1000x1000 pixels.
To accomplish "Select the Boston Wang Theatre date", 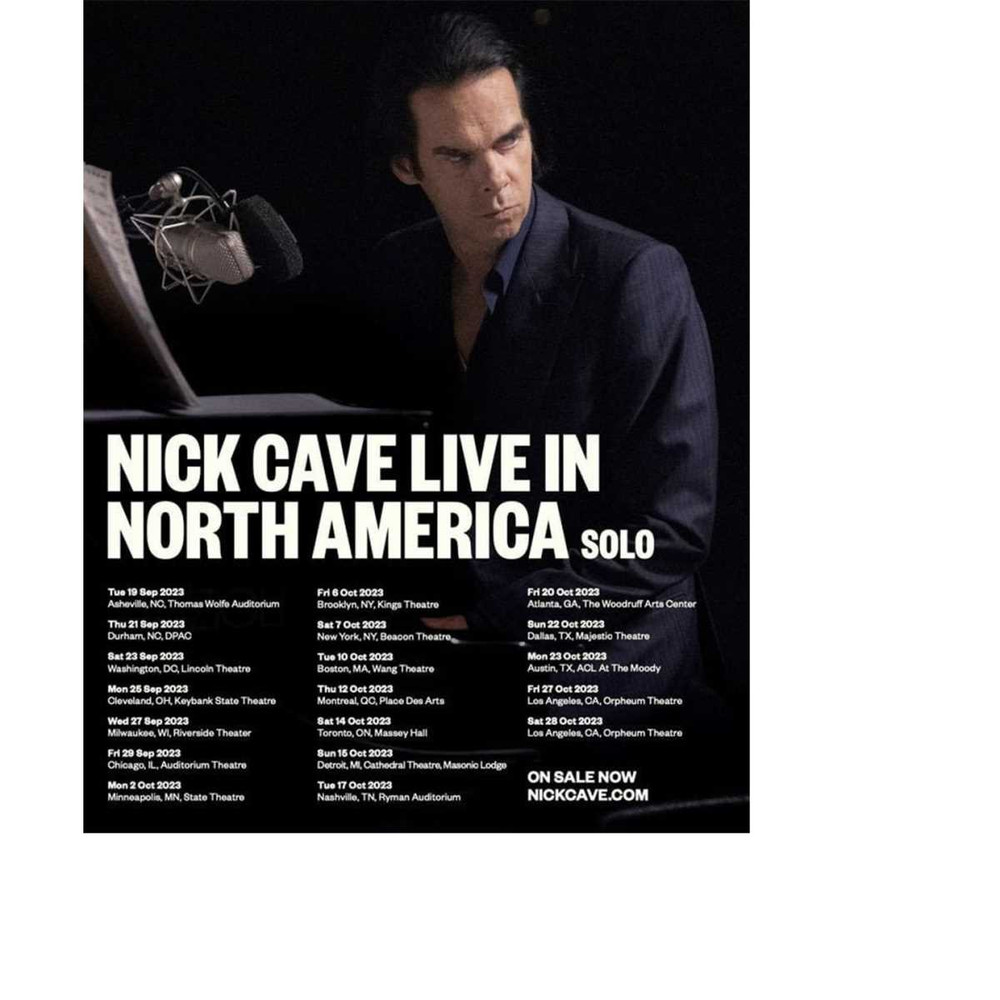I will coord(376,663).
